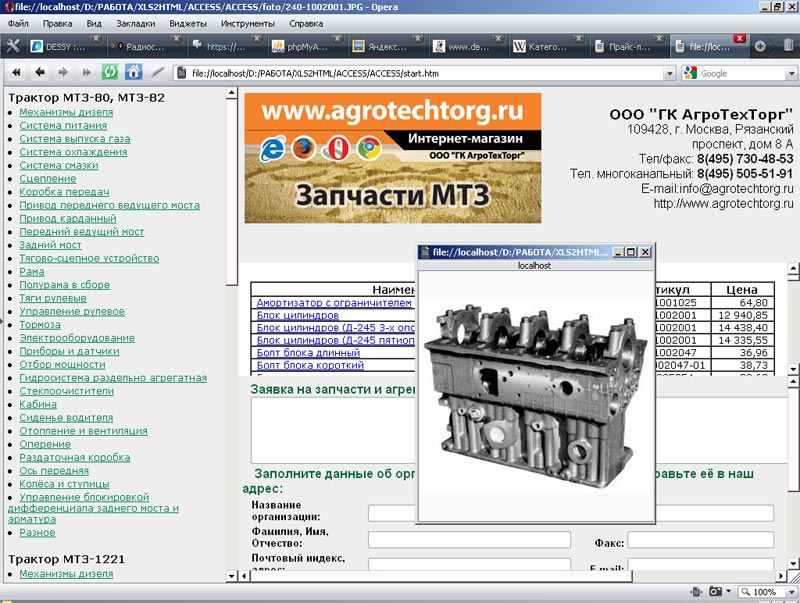Maximize the localhost image popup window
This screenshot has height=603, width=800.
[631, 252]
